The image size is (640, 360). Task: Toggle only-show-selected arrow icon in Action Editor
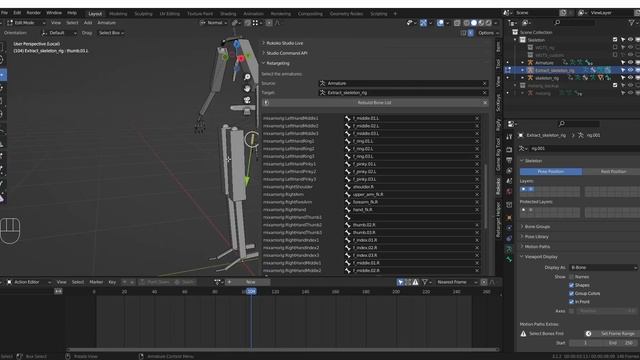[400, 282]
